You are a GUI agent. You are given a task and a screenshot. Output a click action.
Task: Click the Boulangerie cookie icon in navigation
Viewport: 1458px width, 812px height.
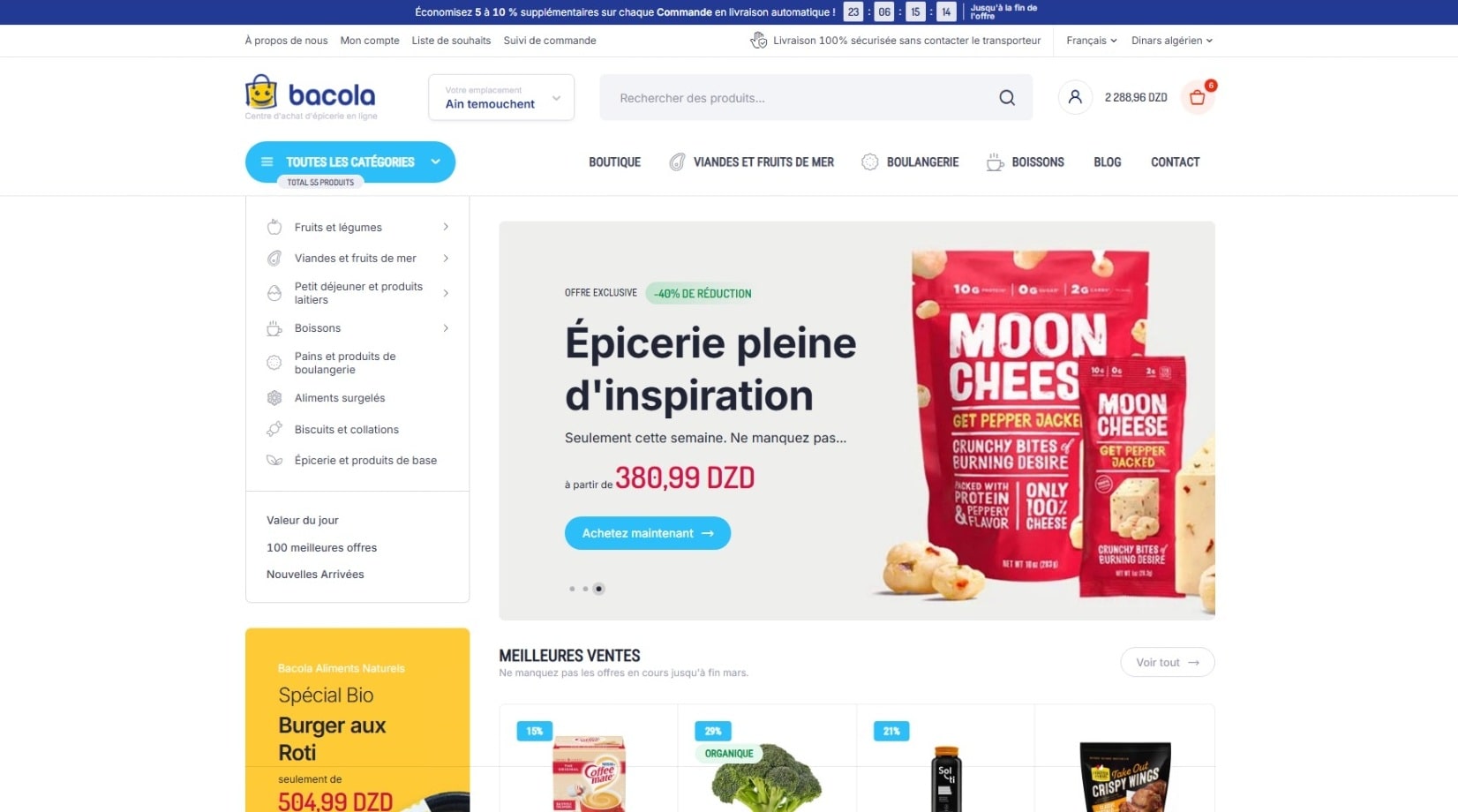[870, 162]
